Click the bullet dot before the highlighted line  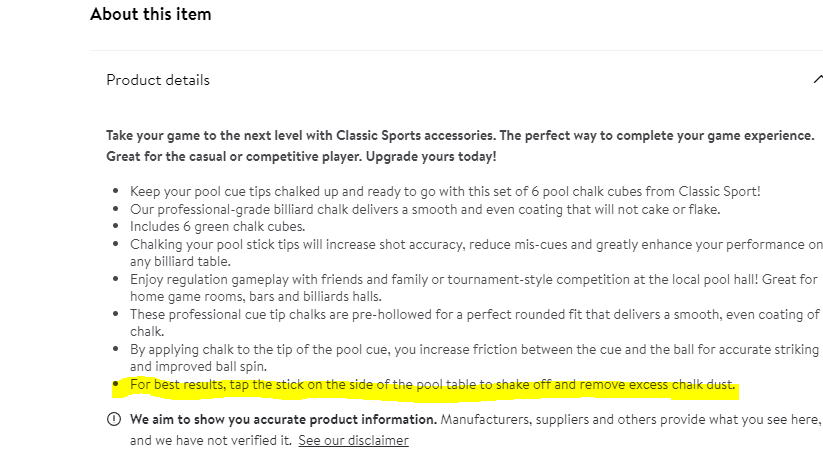[x=115, y=384]
